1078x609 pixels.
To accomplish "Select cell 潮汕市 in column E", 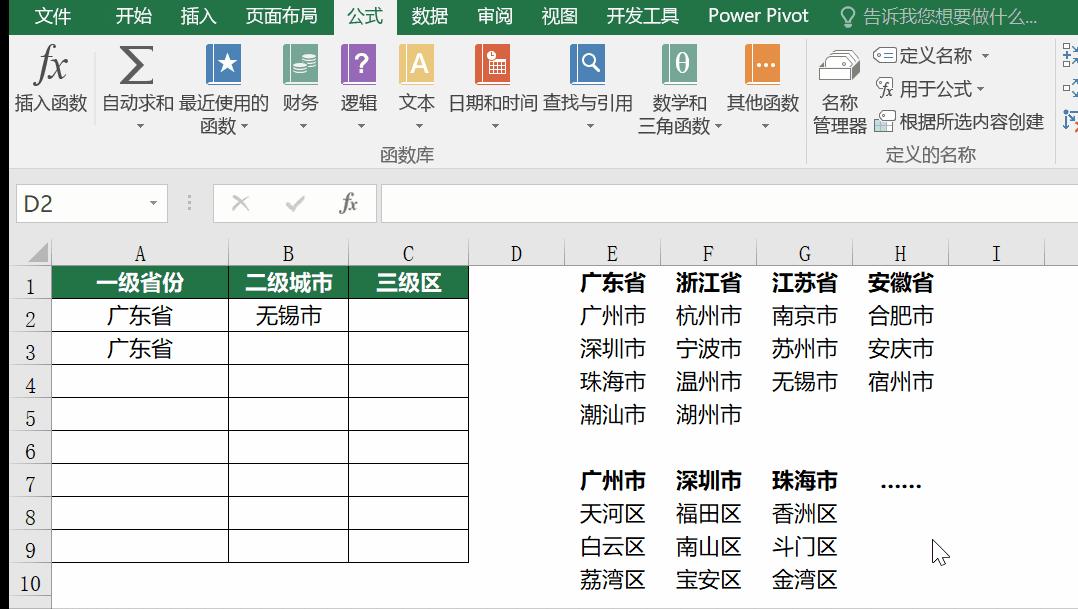I will 612,414.
